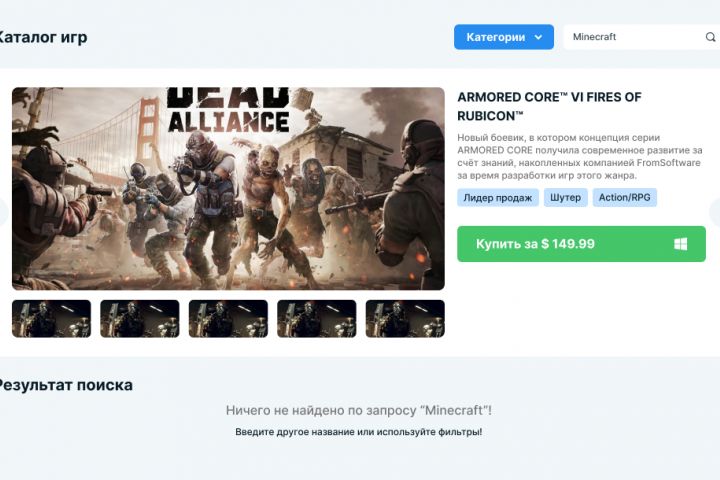720x480 pixels.
Task: Click the Windows platform icon on buy button
Action: click(x=681, y=244)
